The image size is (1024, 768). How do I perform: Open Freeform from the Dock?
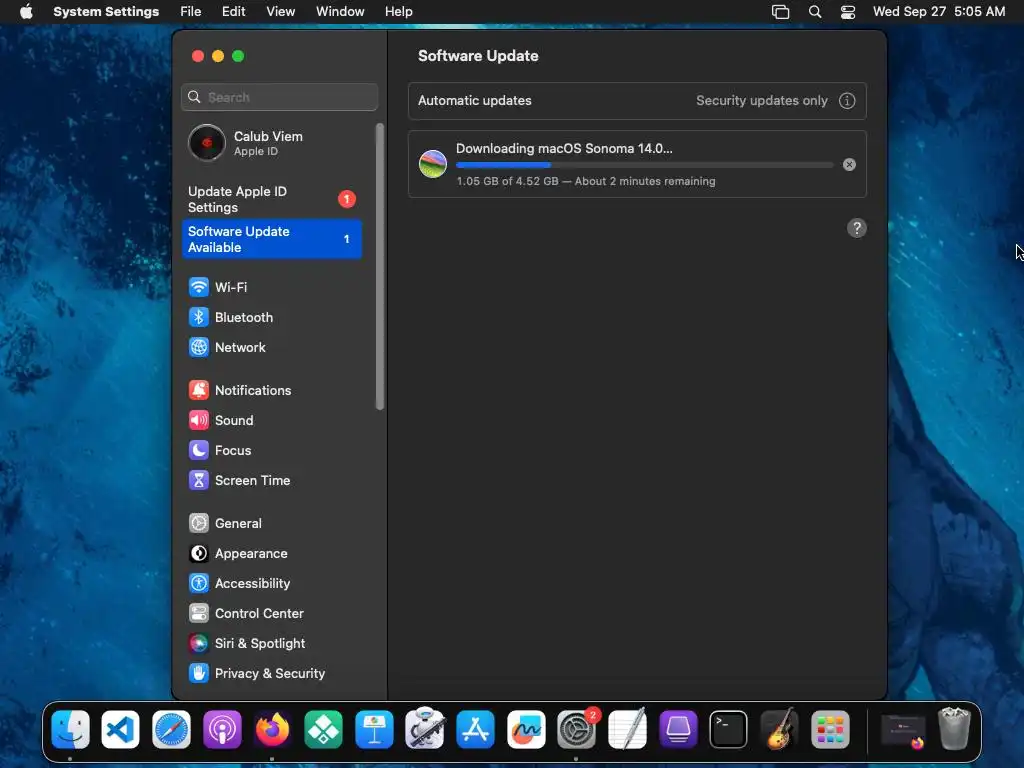(526, 729)
